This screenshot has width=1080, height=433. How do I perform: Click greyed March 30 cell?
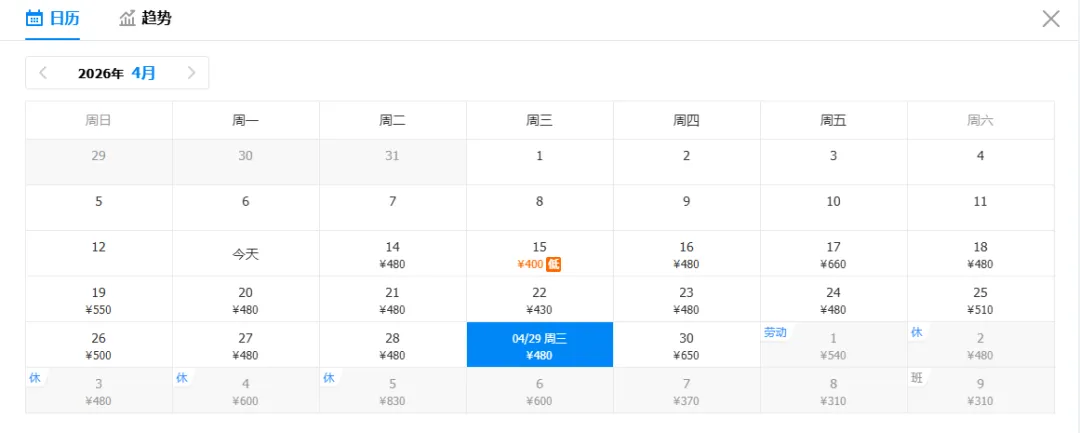coord(246,162)
